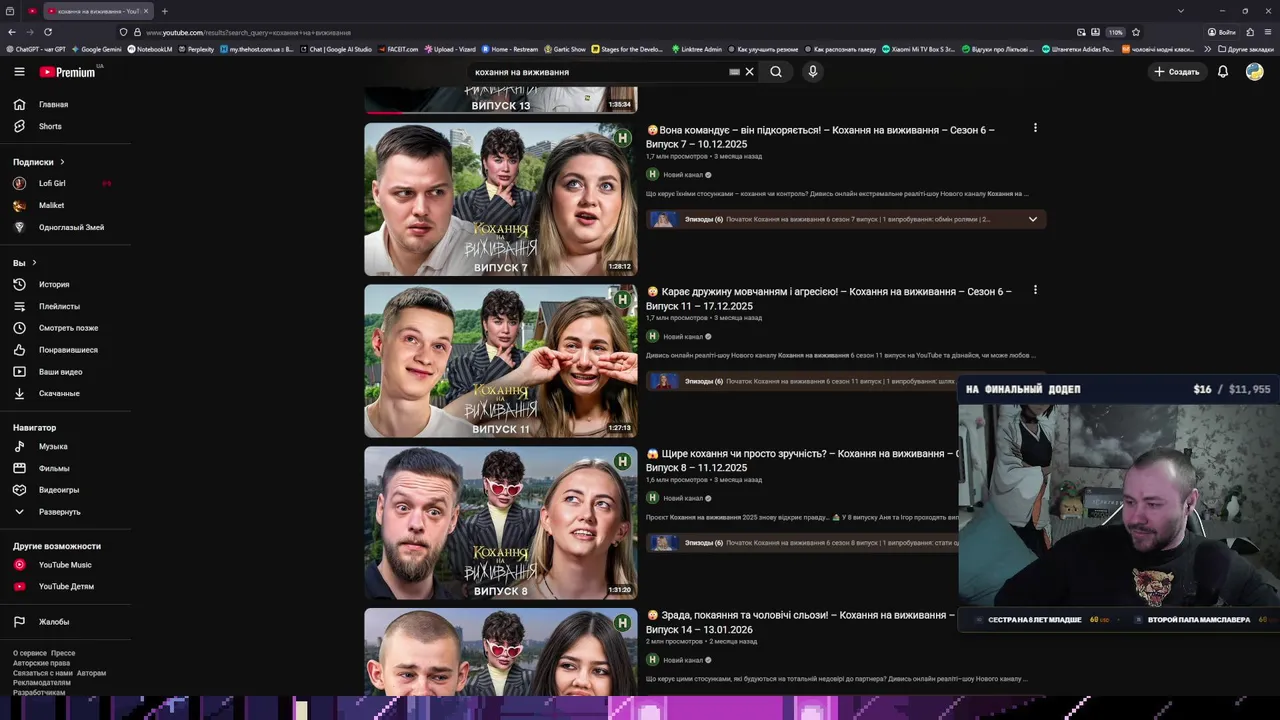Open the Випуск 13 thumbnail at top

point(501,99)
